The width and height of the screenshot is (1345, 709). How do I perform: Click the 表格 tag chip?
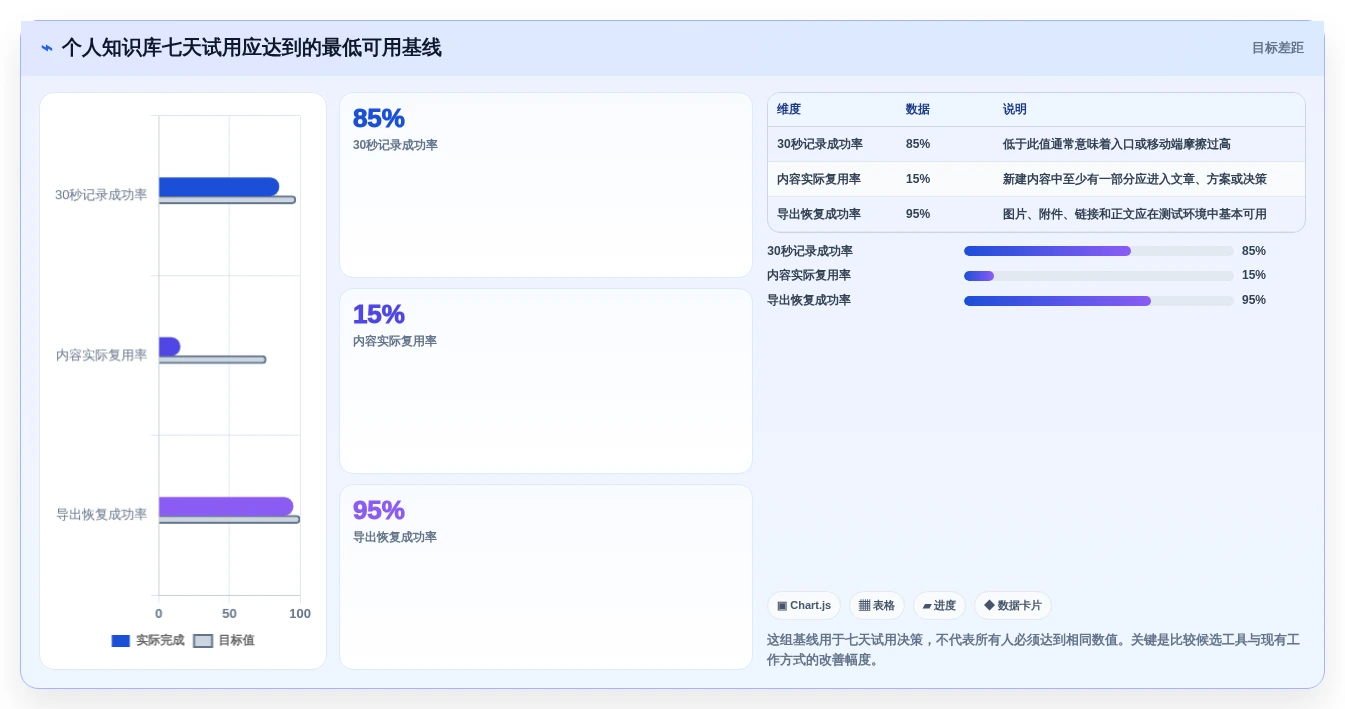pyautogui.click(x=877, y=606)
